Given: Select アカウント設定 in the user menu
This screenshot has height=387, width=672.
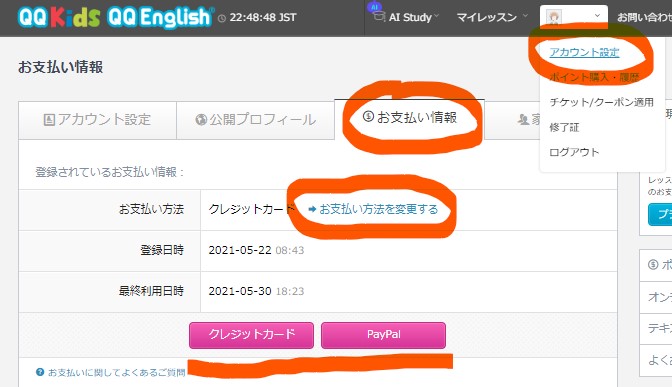Looking at the screenshot, I should [584, 52].
